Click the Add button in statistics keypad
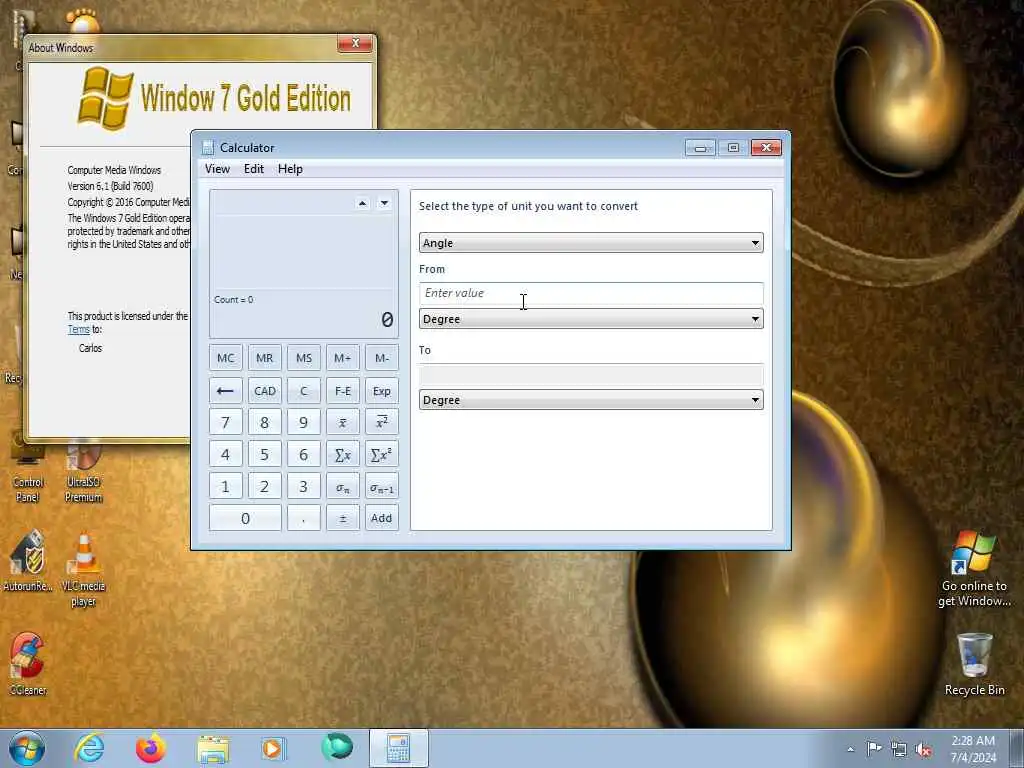1024x768 pixels. point(381,518)
